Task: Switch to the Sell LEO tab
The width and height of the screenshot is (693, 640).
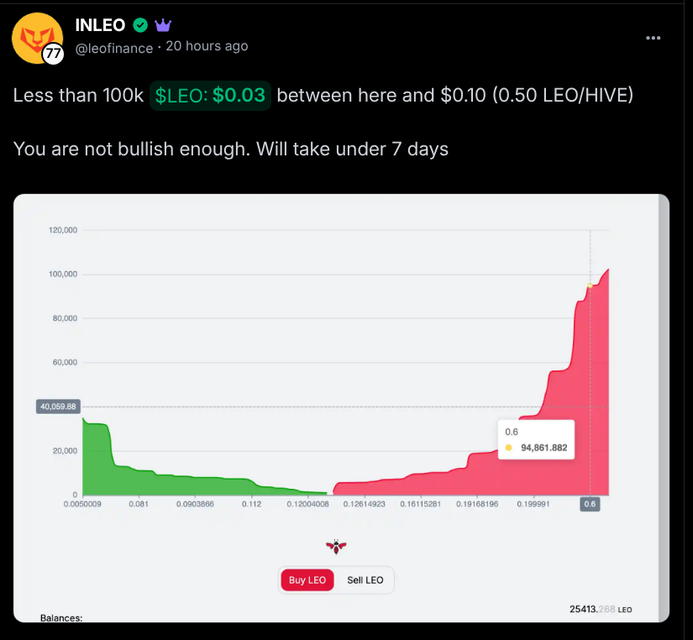Action: [365, 580]
